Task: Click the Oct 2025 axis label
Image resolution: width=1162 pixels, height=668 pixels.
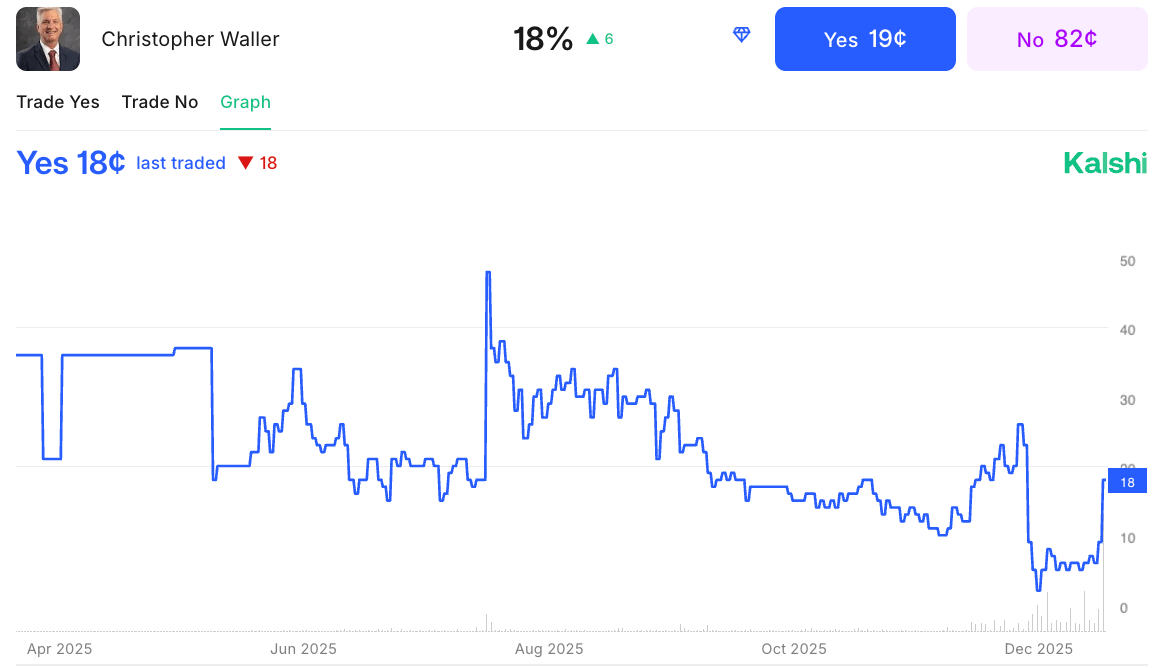Action: (794, 649)
